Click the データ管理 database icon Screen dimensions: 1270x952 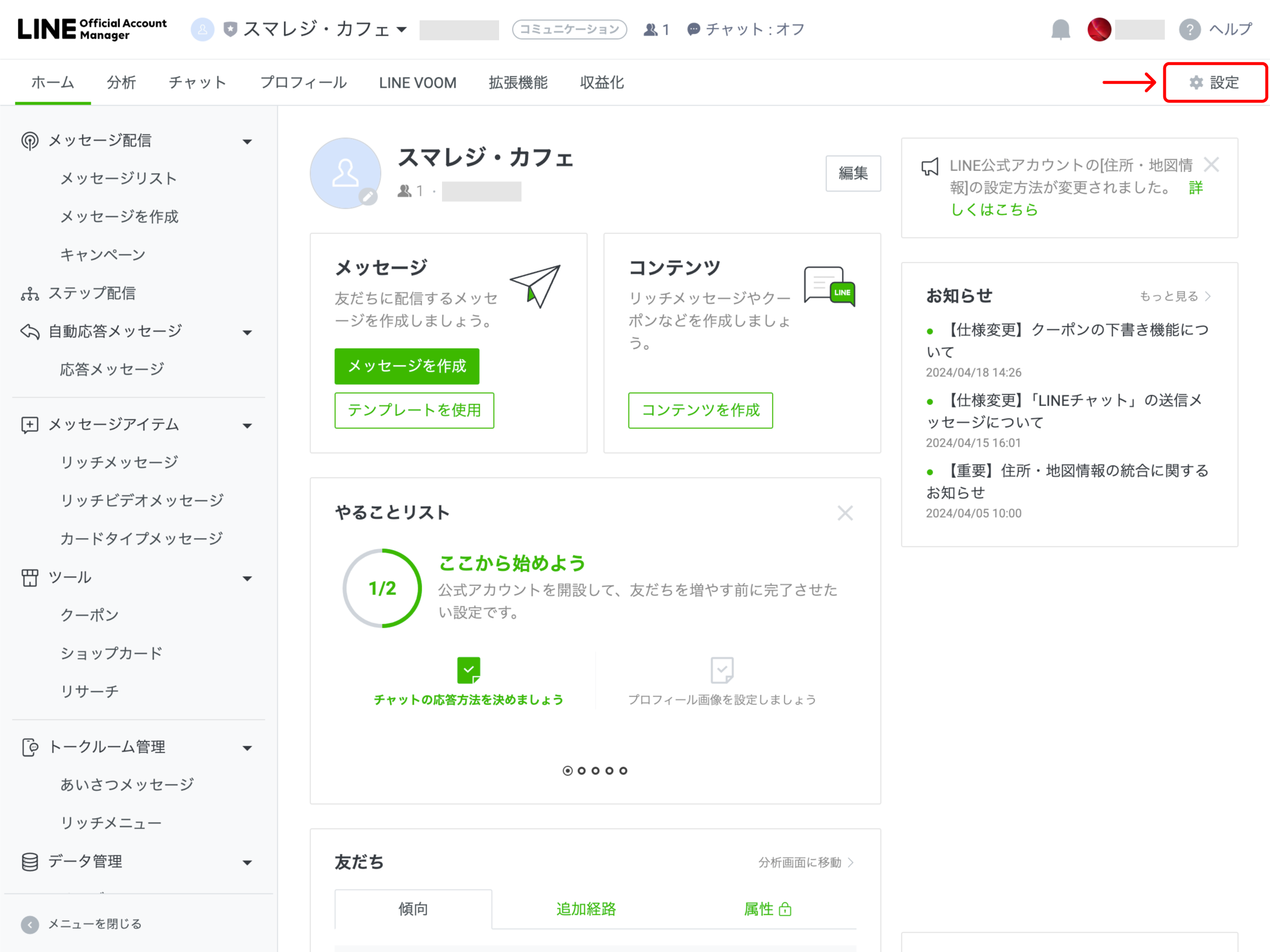click(x=30, y=861)
